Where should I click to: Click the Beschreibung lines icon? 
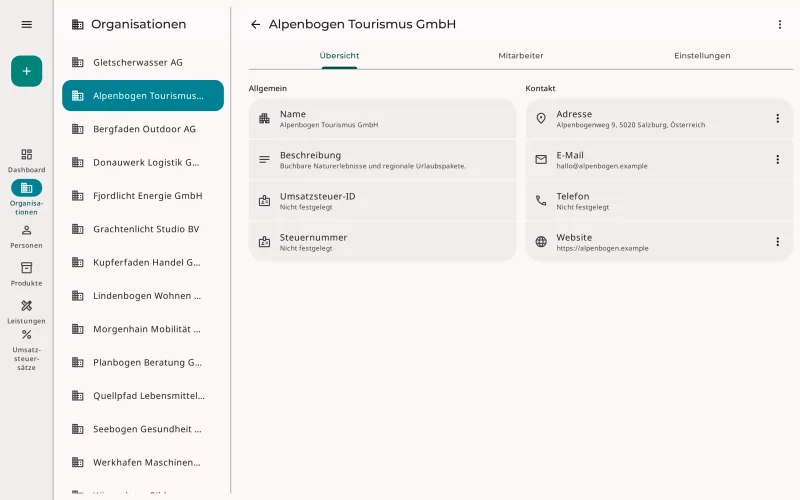click(264, 160)
